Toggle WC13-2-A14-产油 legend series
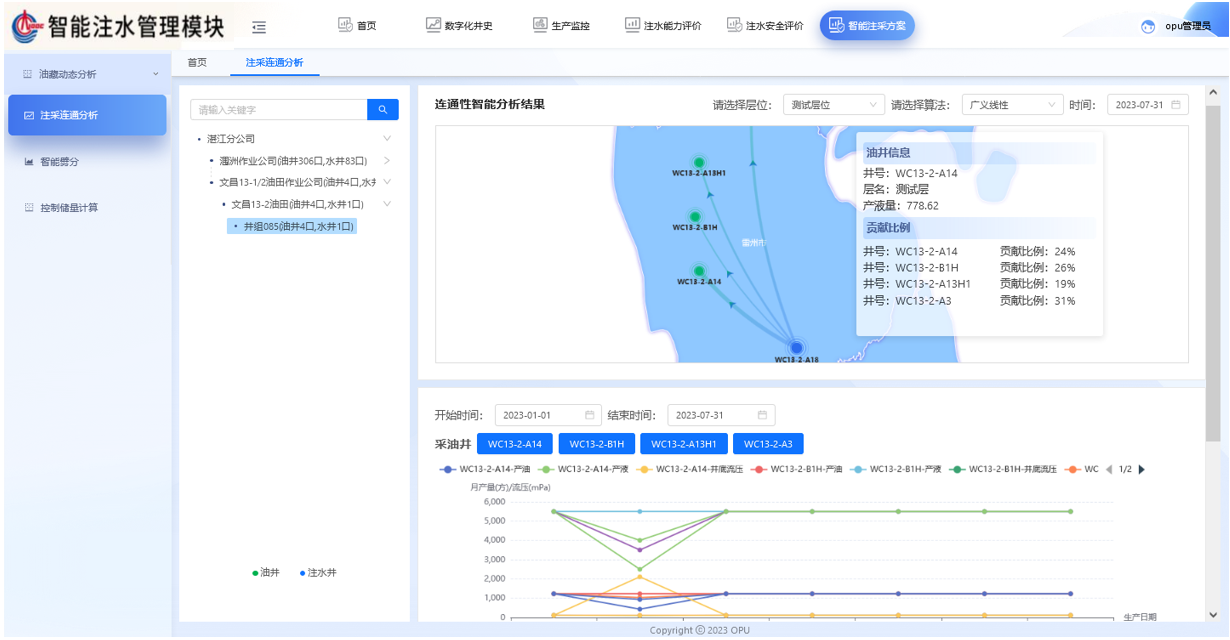 (x=486, y=469)
